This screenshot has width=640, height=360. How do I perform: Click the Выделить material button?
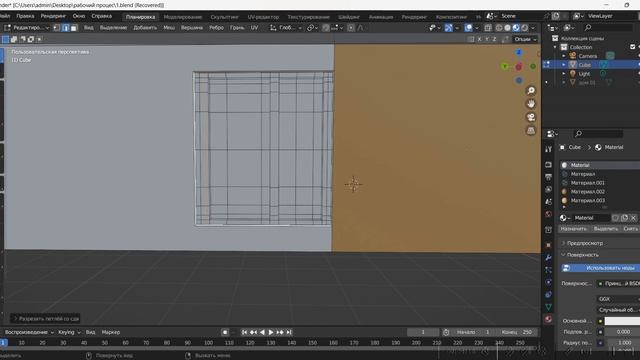(x=606, y=229)
